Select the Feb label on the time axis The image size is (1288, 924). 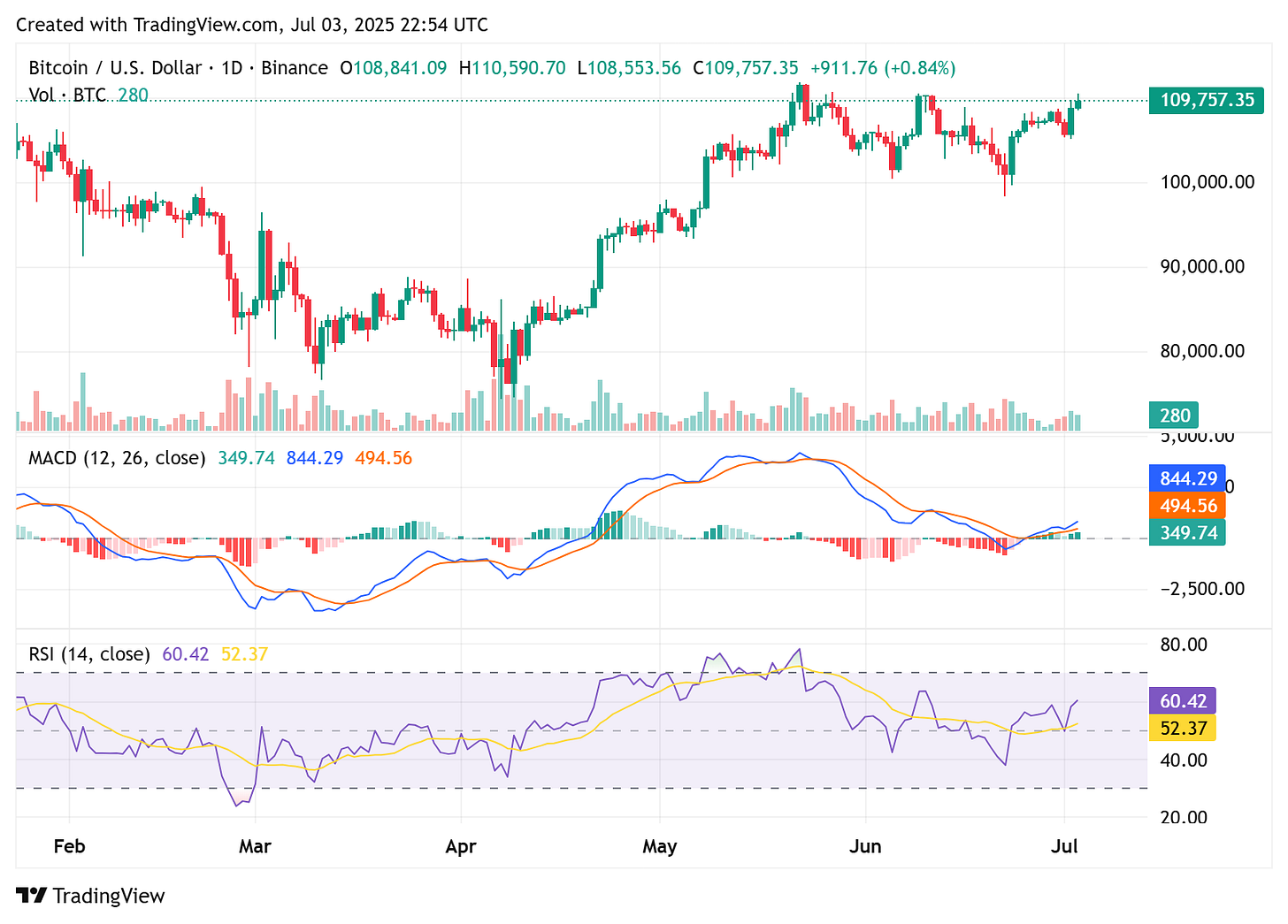coord(69,846)
